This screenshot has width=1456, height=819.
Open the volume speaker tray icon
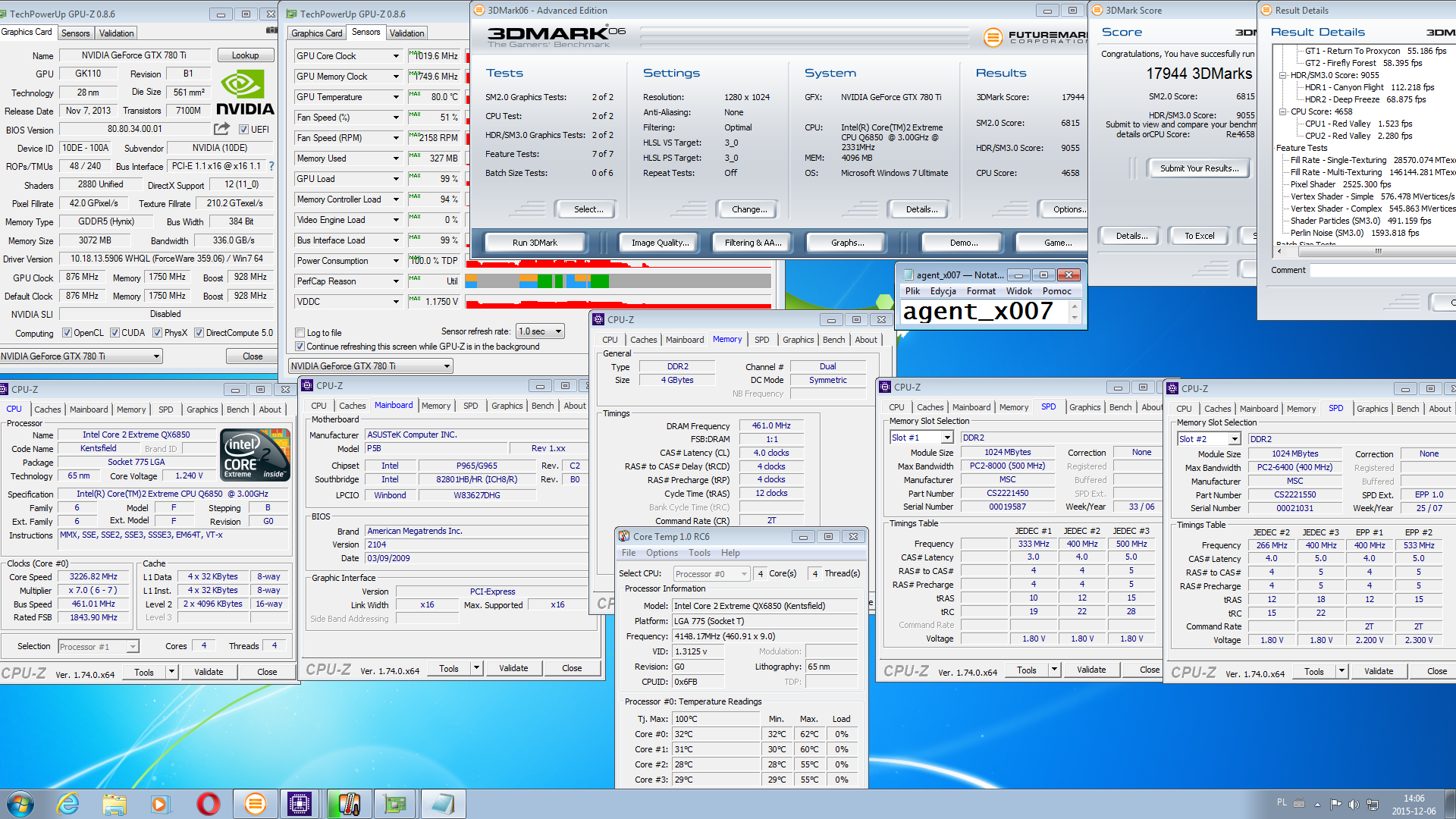pos(1353,804)
